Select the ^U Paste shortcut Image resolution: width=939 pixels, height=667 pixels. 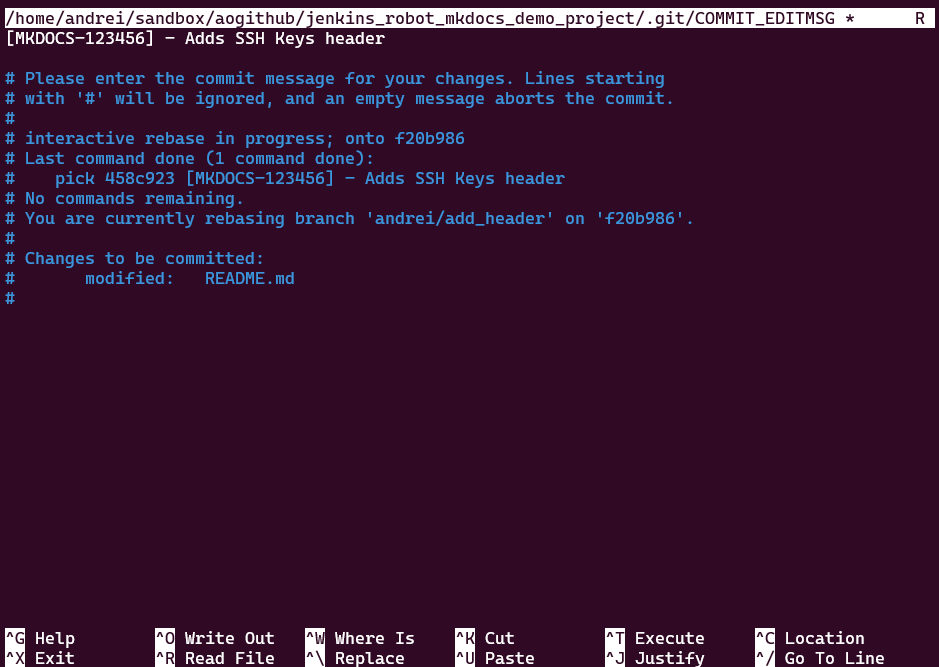pos(495,658)
